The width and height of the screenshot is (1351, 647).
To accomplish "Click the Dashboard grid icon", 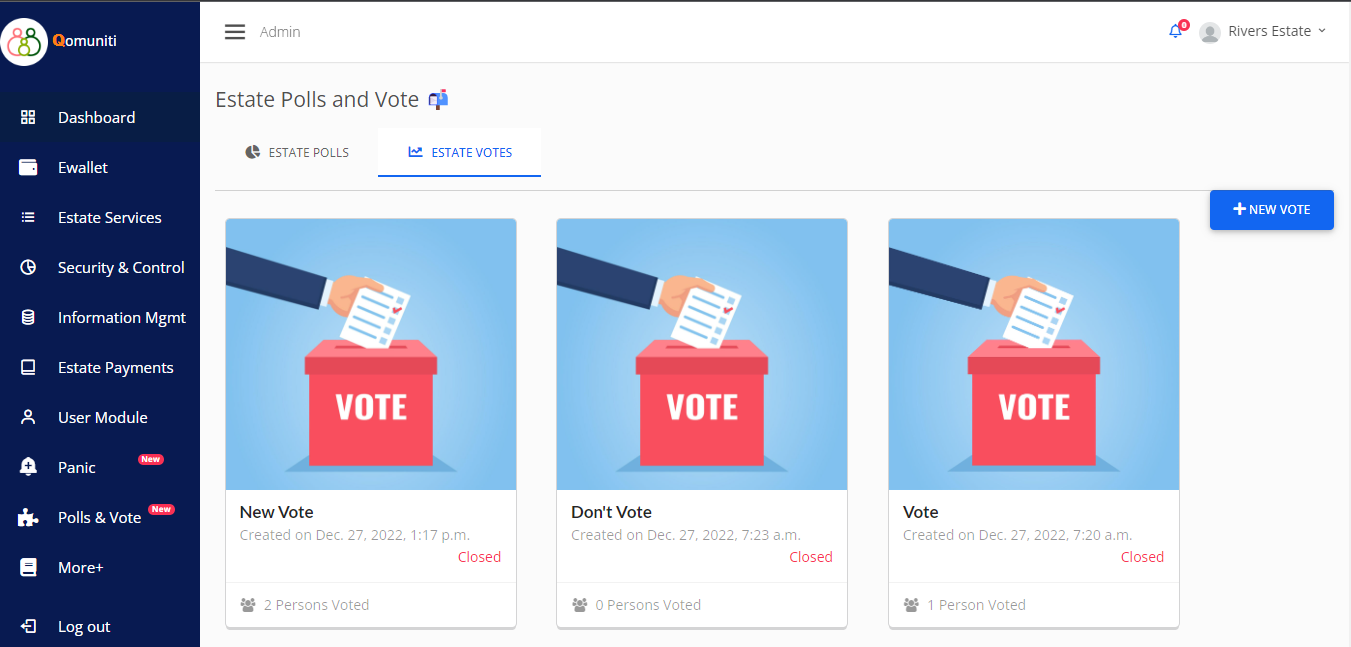I will pos(28,117).
